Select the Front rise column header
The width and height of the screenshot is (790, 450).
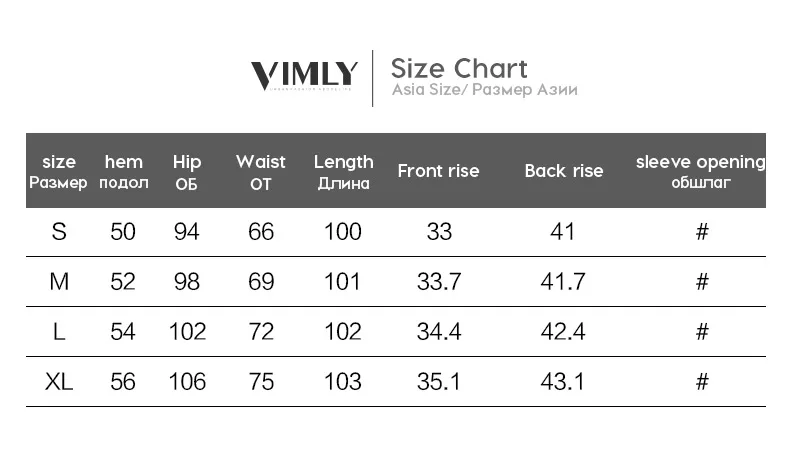(438, 171)
